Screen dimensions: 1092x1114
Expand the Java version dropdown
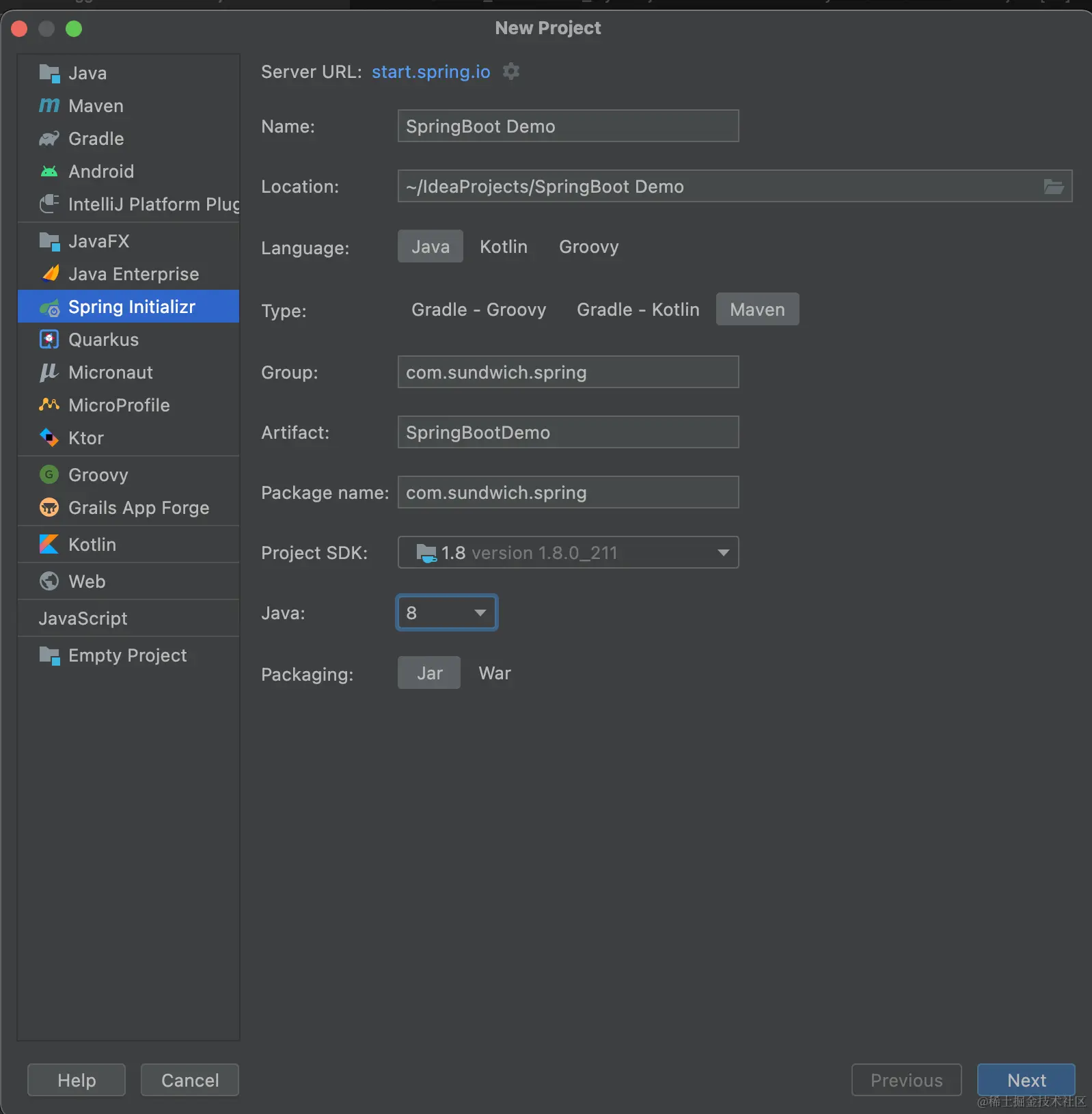click(x=480, y=613)
